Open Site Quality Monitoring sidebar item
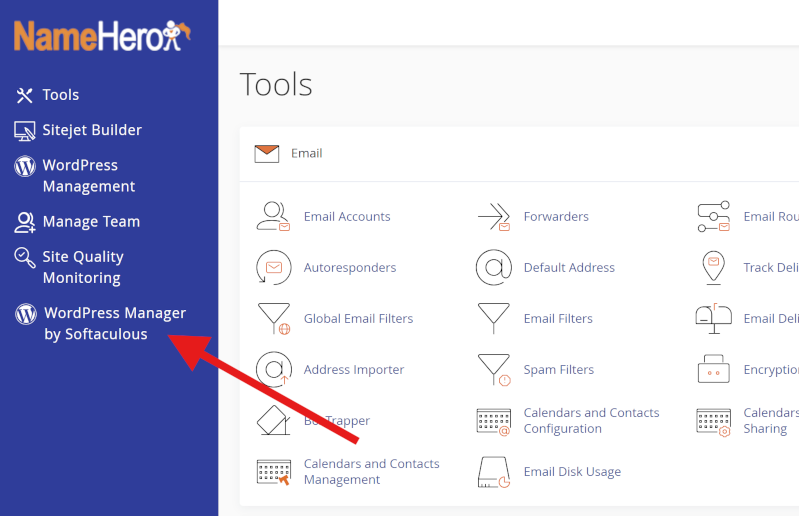The image size is (799, 516). point(83,267)
